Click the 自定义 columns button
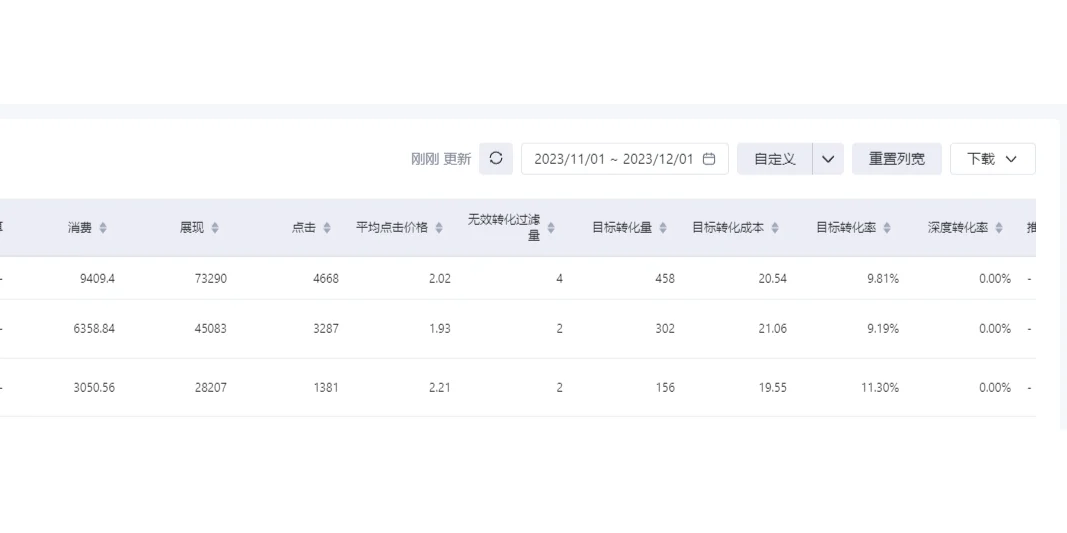Viewport: 1067px width, 533px height. click(775, 159)
